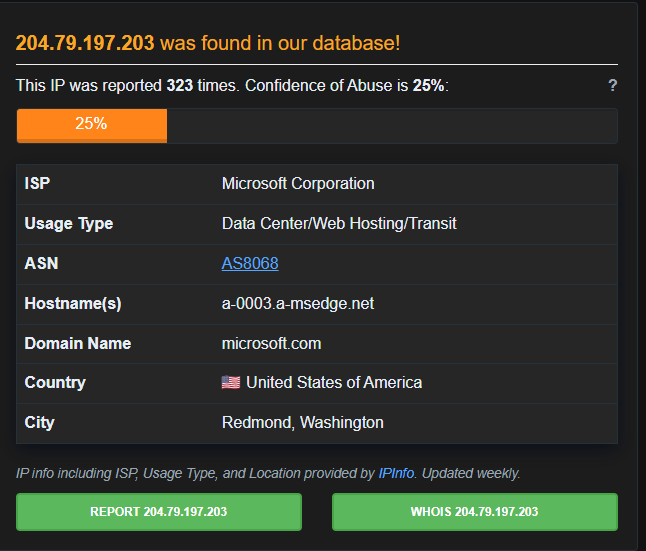Screen dimensions: 646x551
Task: Click the question mark help icon
Action: [x=613, y=85]
